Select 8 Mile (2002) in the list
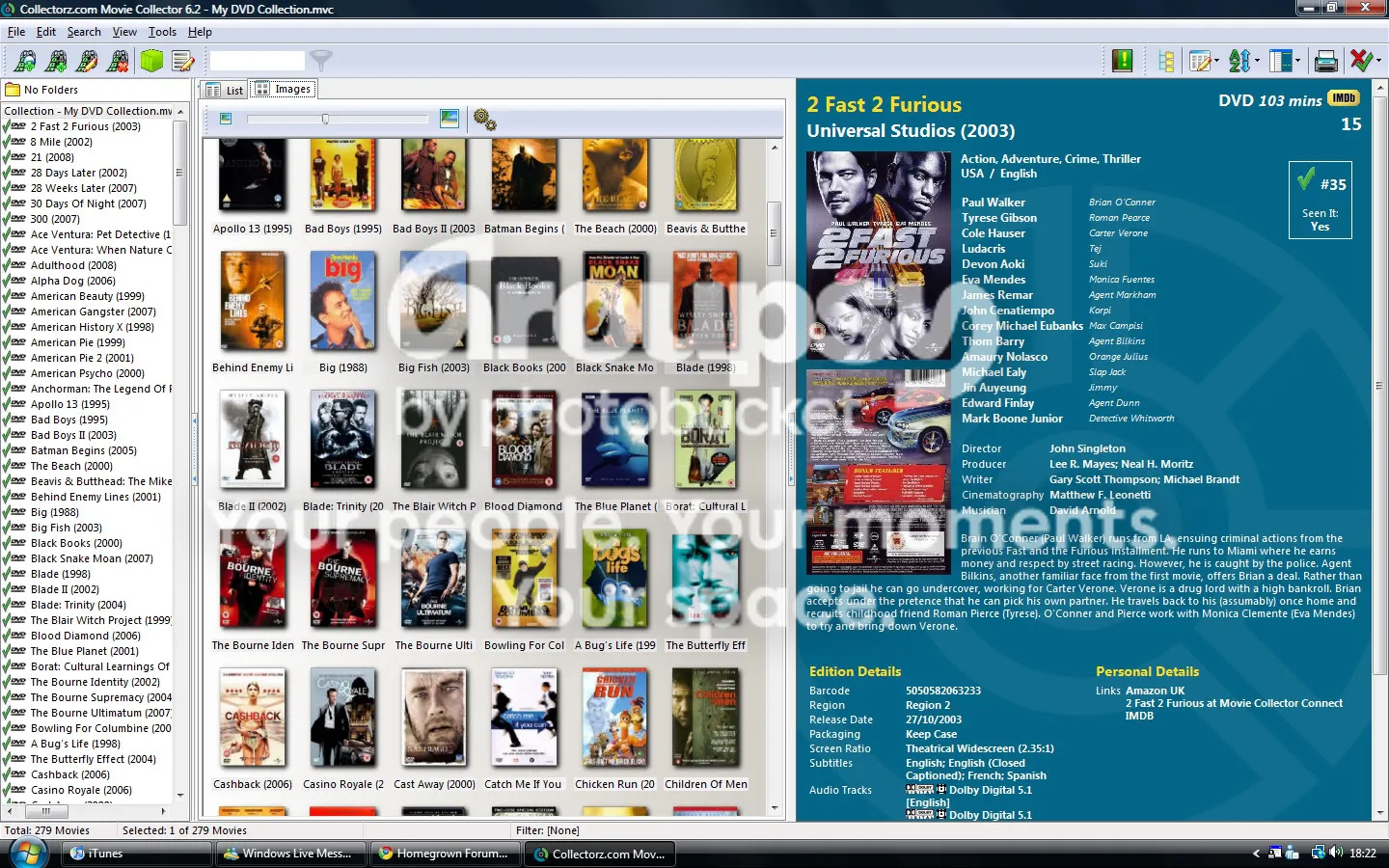 (62, 142)
